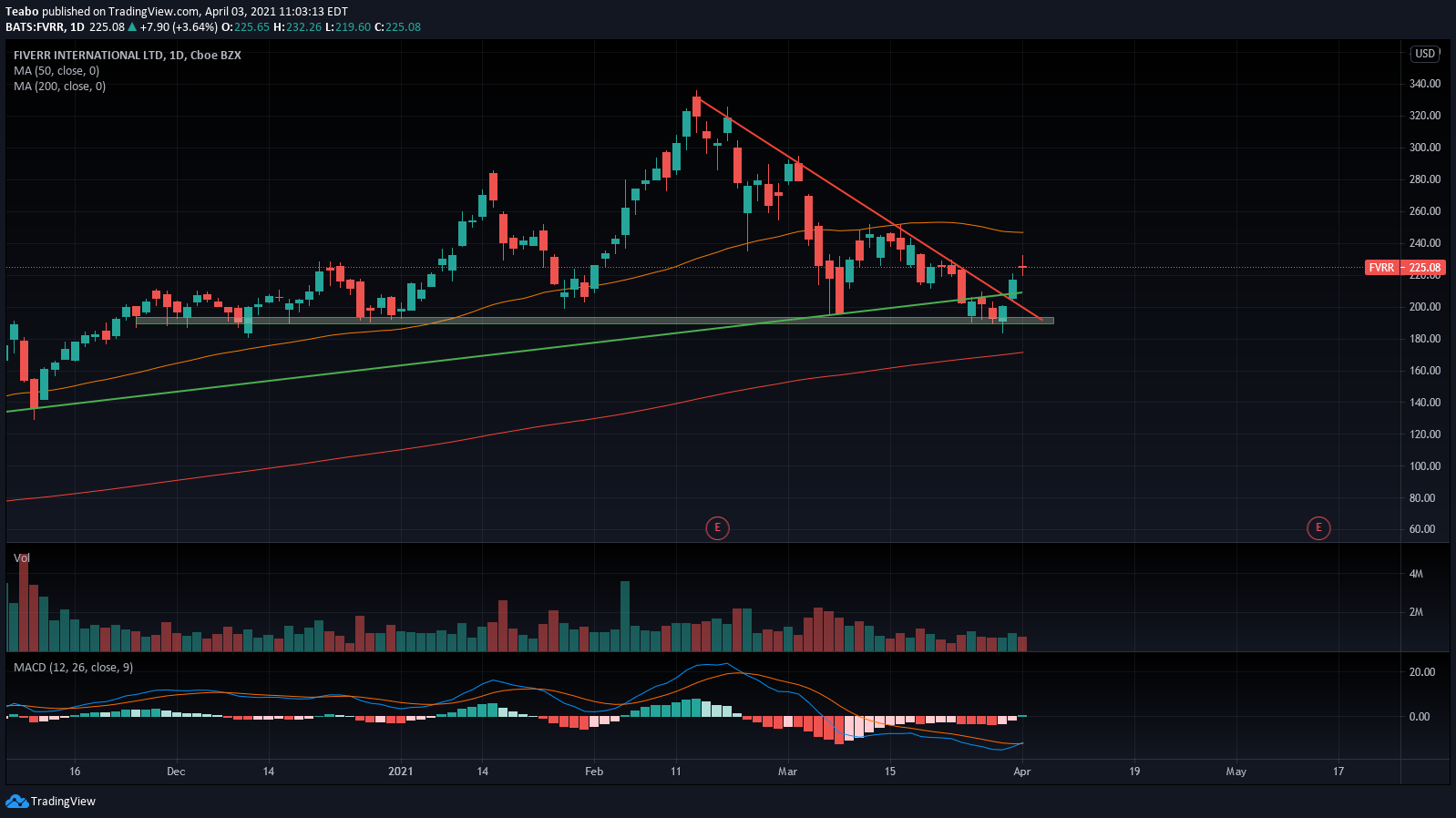Click the 2M volume axis label
Screen dimensions: 1456x818
point(1416,612)
